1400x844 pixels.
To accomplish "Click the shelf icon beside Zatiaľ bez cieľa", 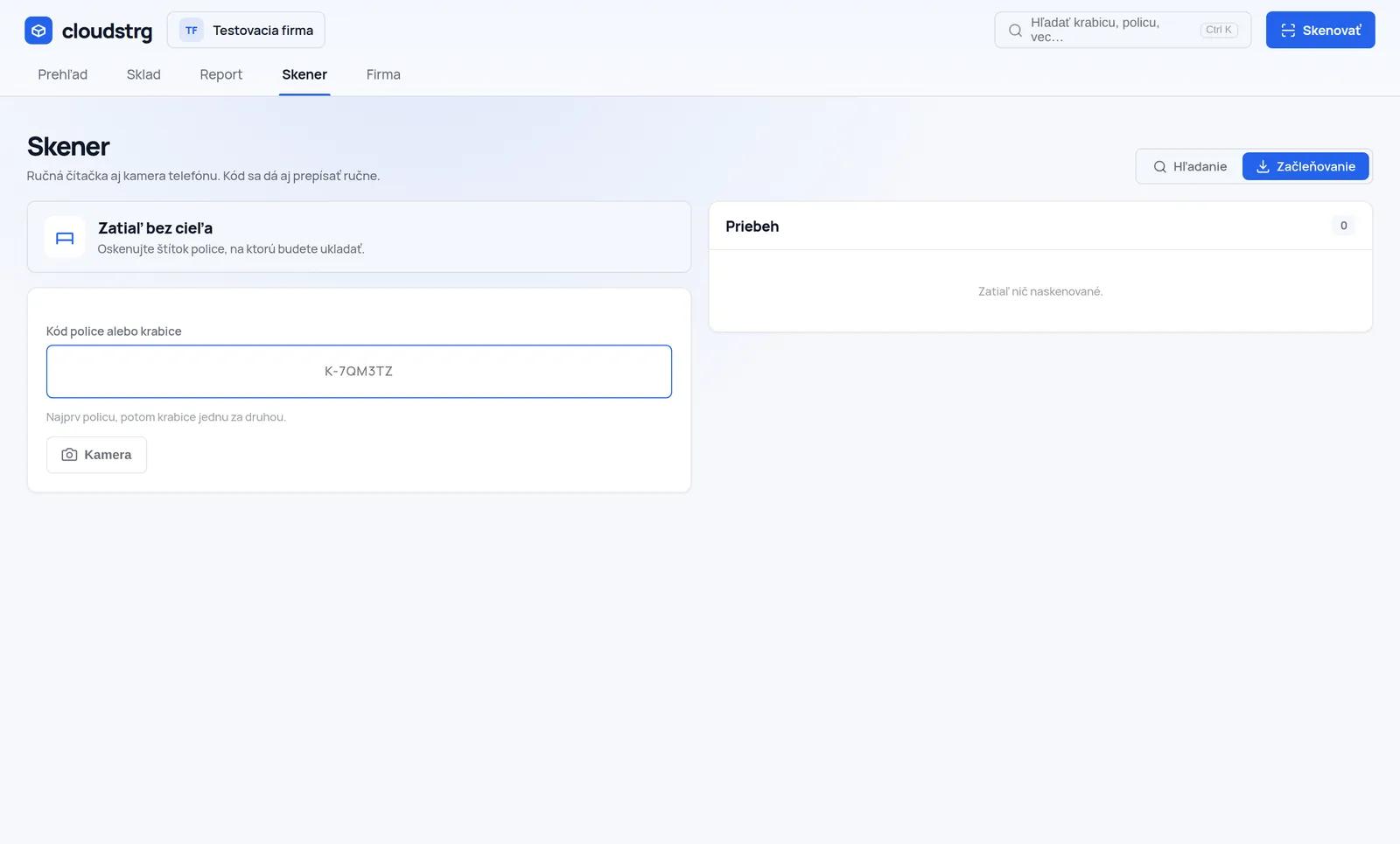I will [65, 237].
